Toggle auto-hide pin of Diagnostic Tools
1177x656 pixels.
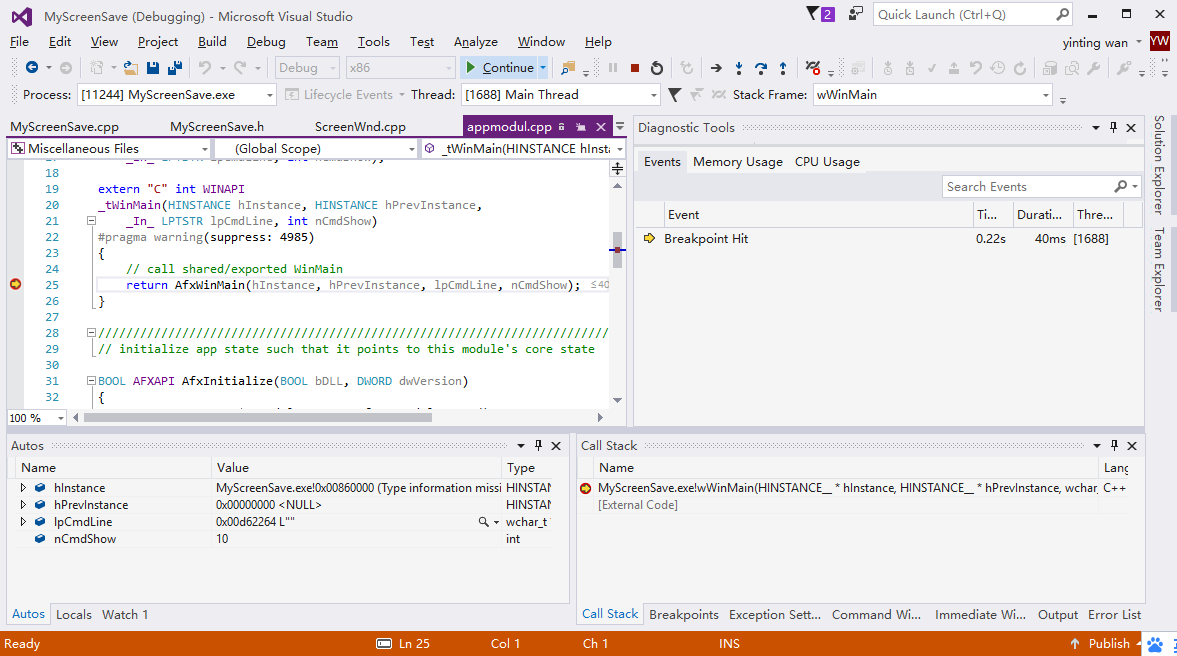coord(1113,128)
